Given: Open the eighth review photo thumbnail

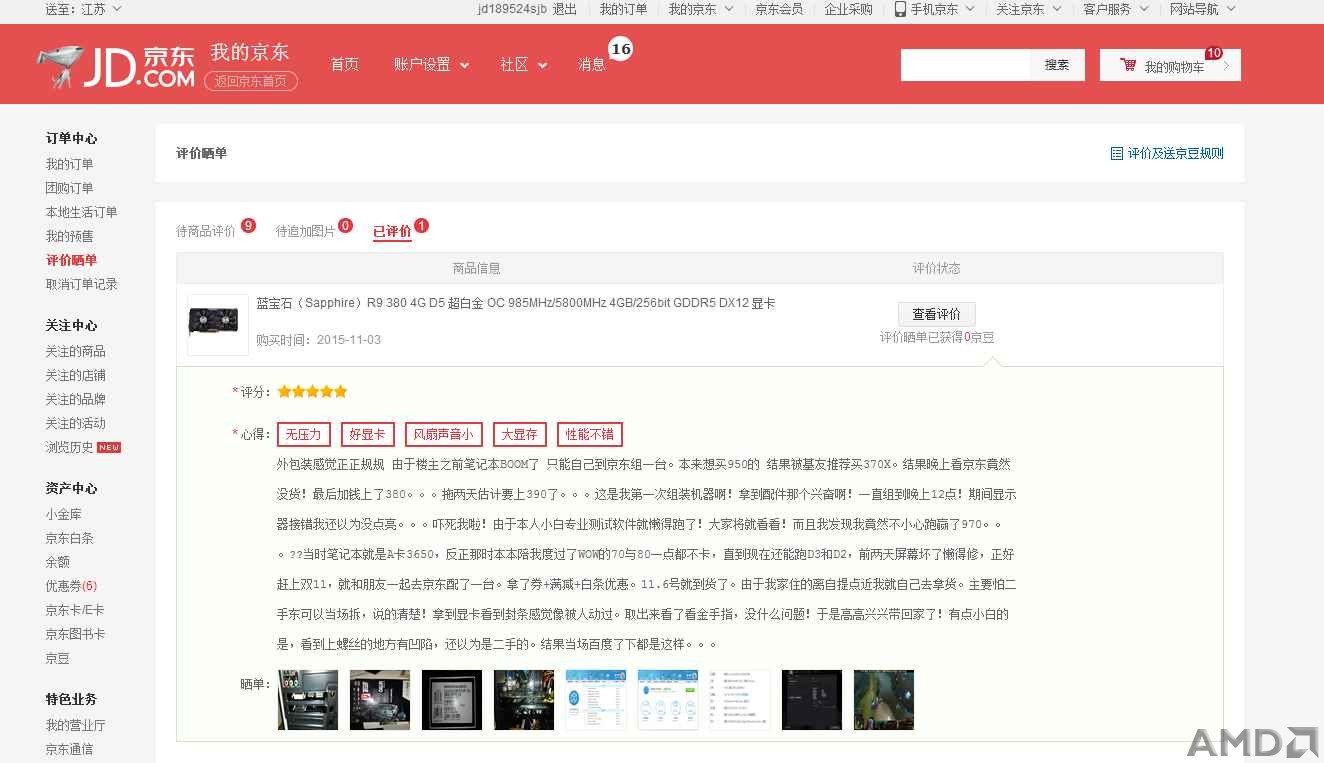Looking at the screenshot, I should click(x=812, y=700).
